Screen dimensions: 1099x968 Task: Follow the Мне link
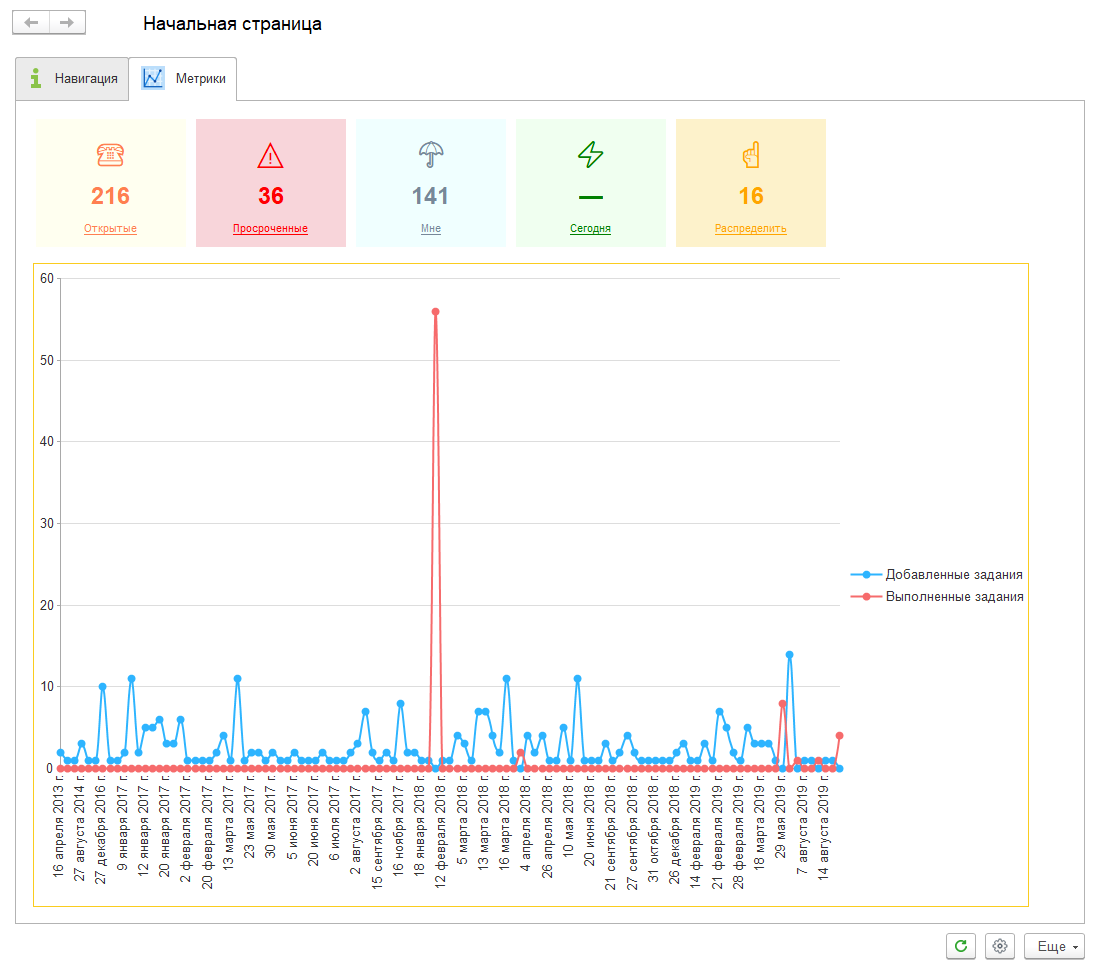click(431, 229)
